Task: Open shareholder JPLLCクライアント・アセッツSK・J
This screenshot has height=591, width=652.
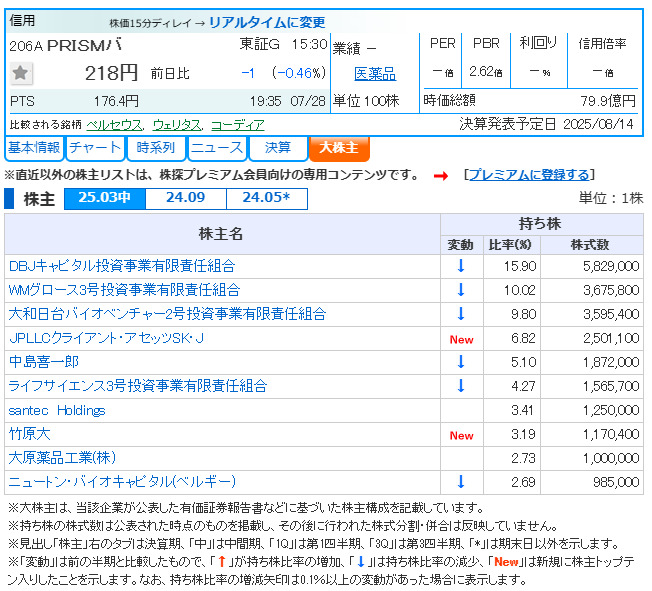Action: [x=106, y=338]
